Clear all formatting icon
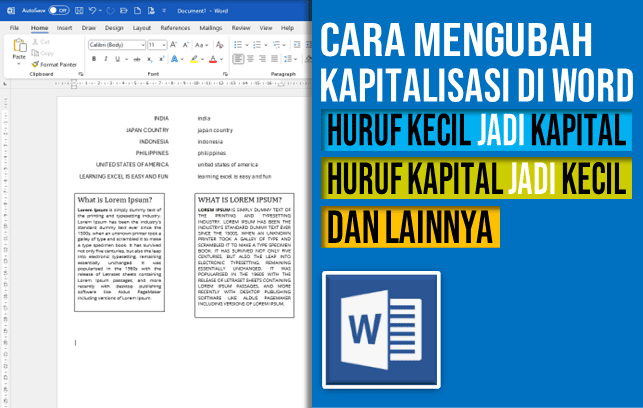 point(220,45)
